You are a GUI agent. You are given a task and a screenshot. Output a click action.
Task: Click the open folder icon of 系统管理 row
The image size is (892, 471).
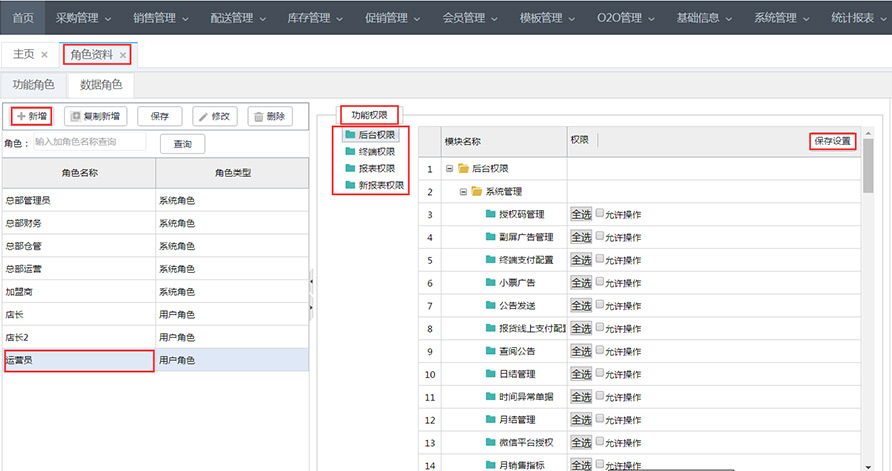pos(477,191)
